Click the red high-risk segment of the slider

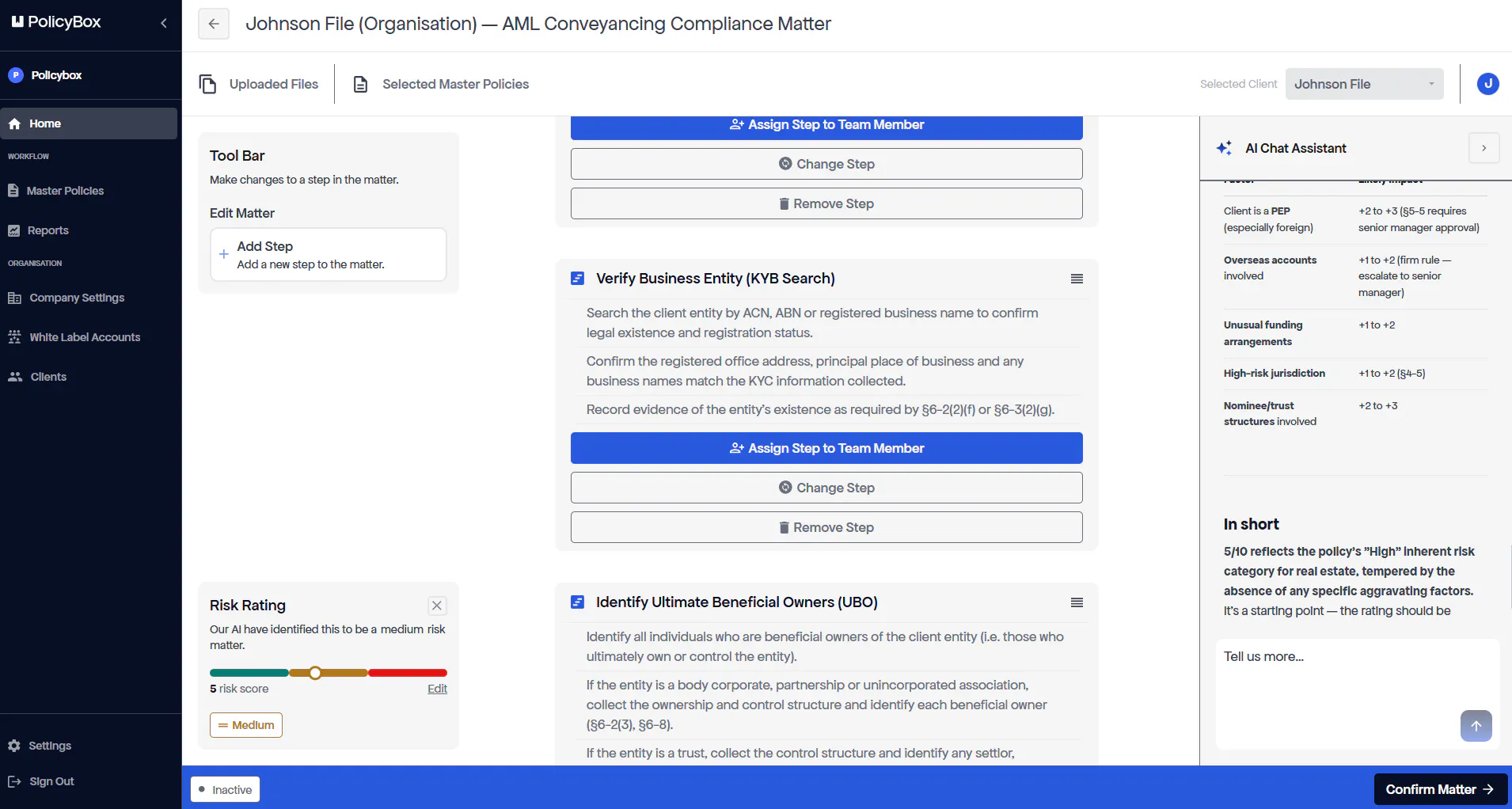[x=408, y=673]
